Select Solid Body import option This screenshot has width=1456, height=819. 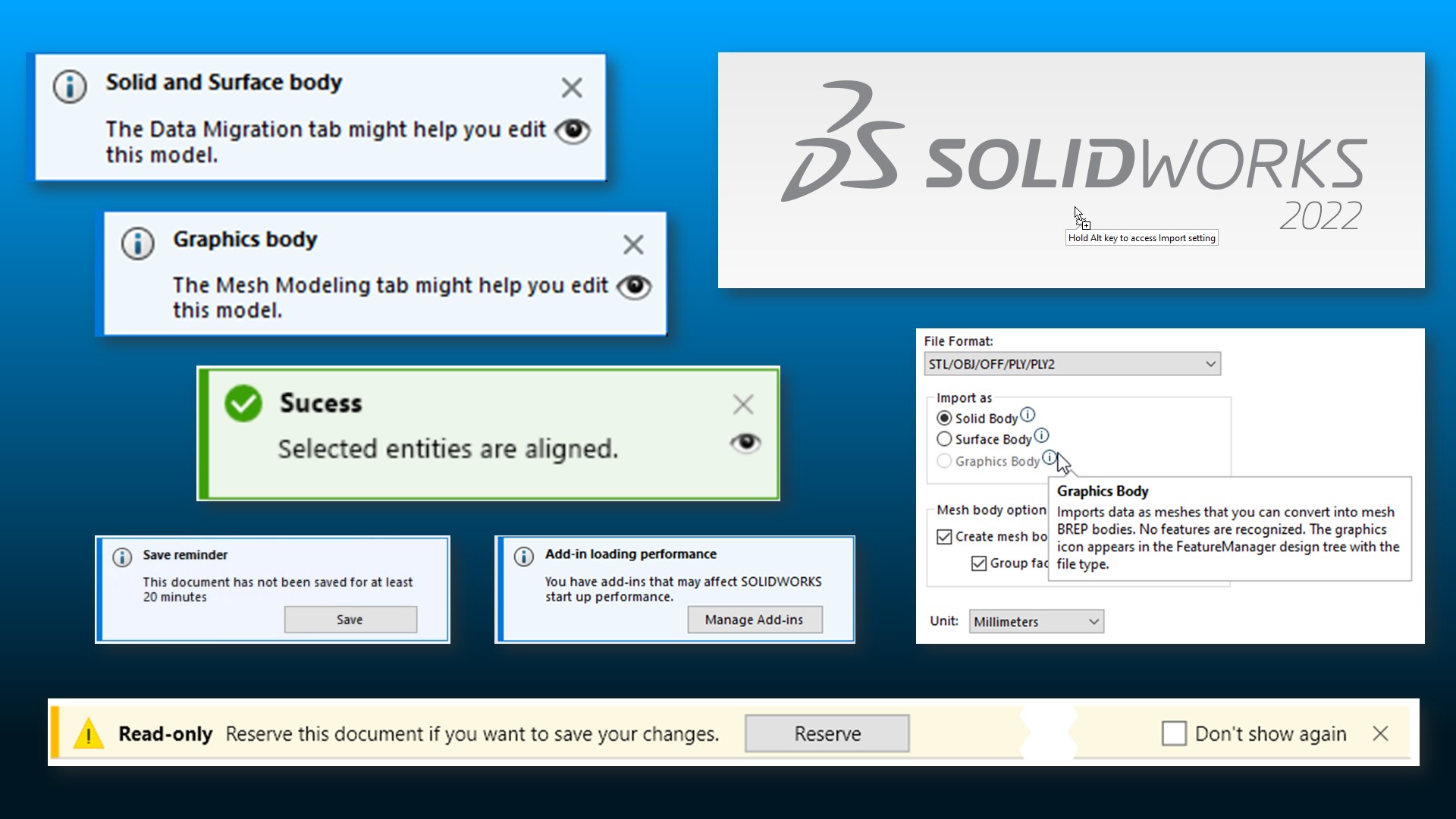pos(944,418)
